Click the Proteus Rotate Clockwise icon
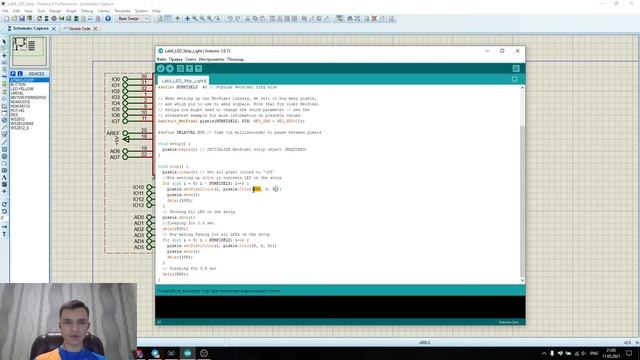The height and width of the screenshot is (360, 640). click(4, 204)
